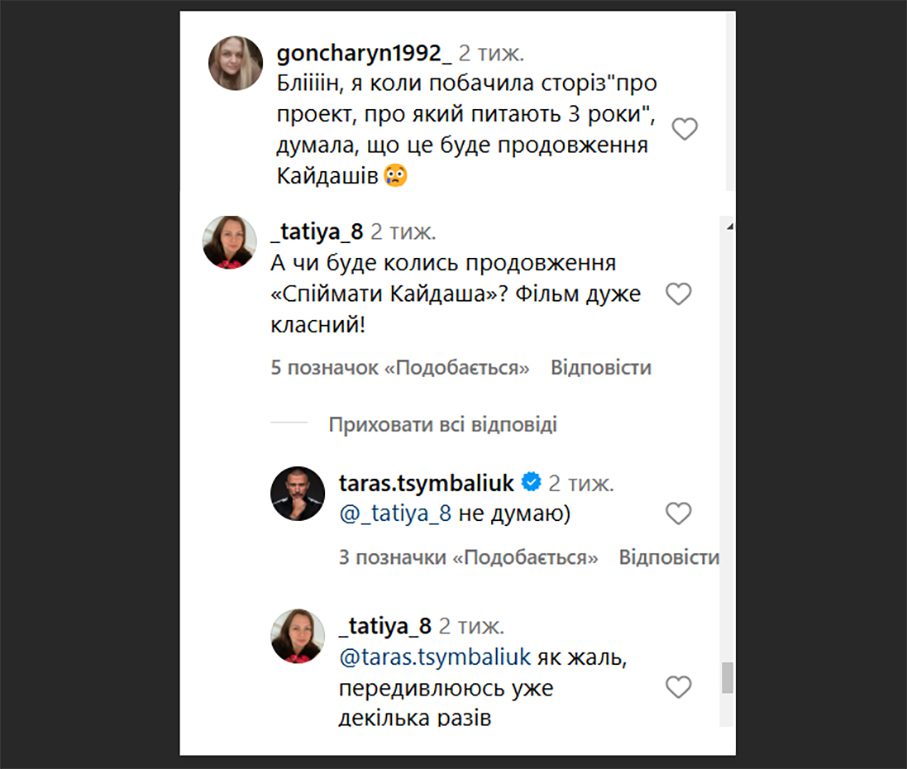Collapse replies via 'Приховати всі відповіді'
Viewport: 907px width, 769px height.
(442, 424)
